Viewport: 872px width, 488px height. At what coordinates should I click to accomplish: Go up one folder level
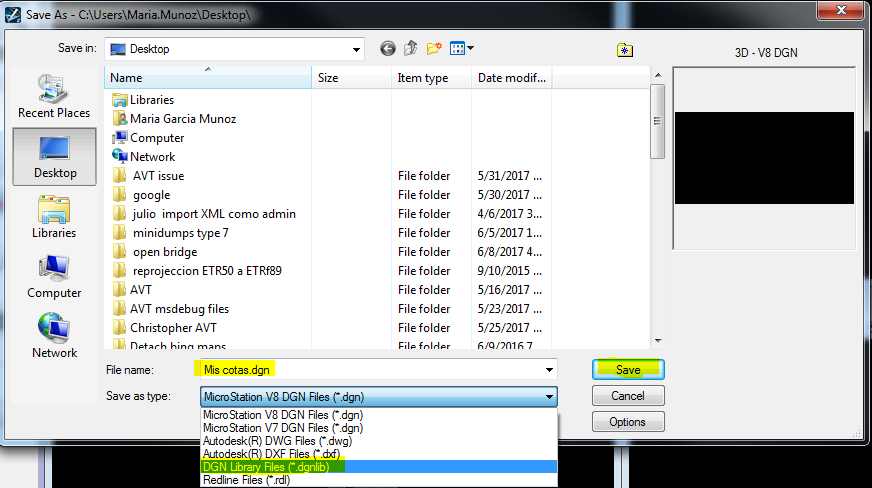pos(410,48)
